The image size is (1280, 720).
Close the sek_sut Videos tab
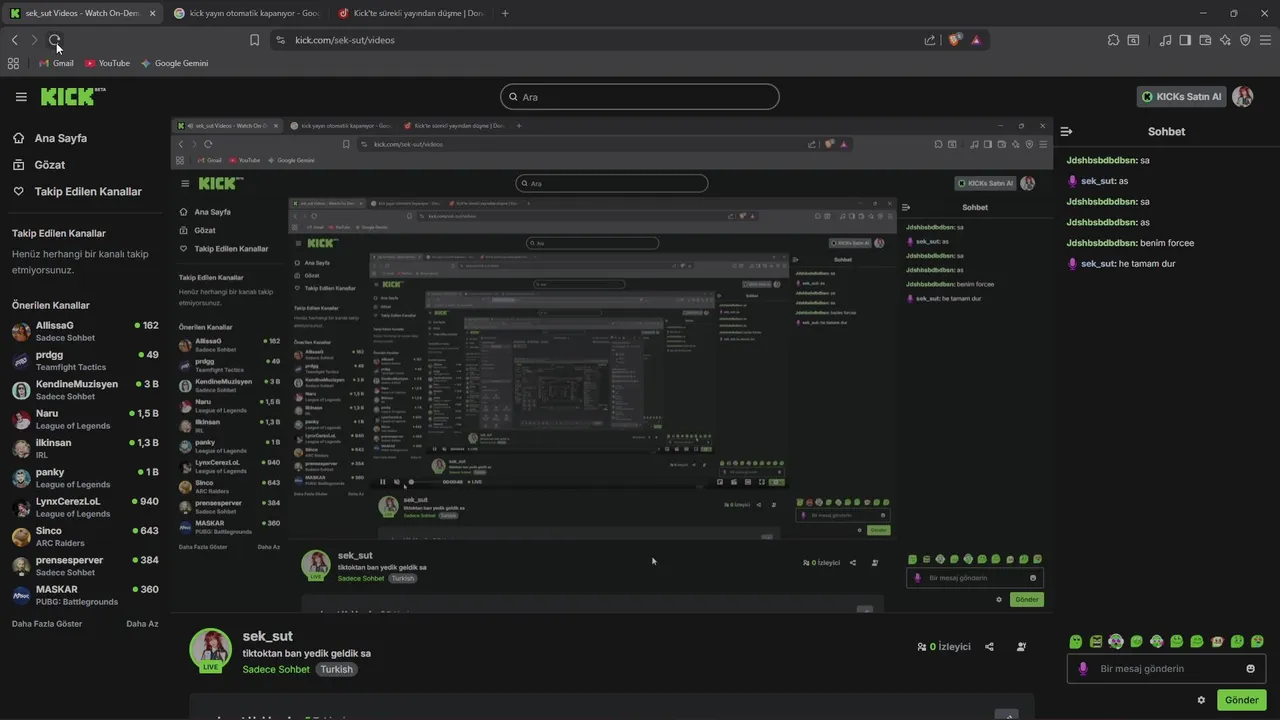pyautogui.click(x=152, y=13)
